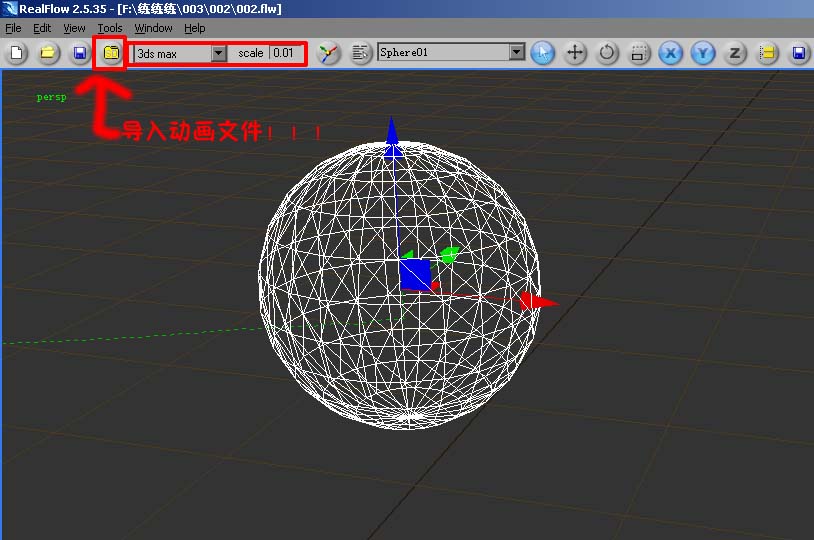Open the View menu
814x540 pixels.
pos(74,28)
